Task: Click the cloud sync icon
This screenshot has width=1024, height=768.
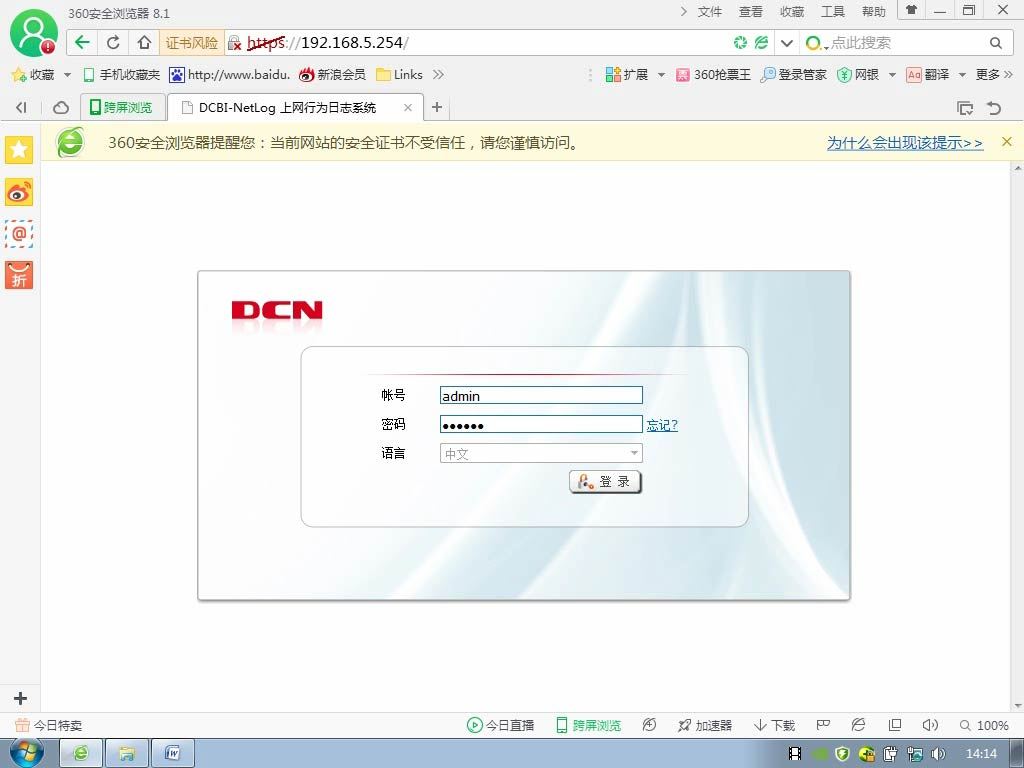Action: coord(61,107)
